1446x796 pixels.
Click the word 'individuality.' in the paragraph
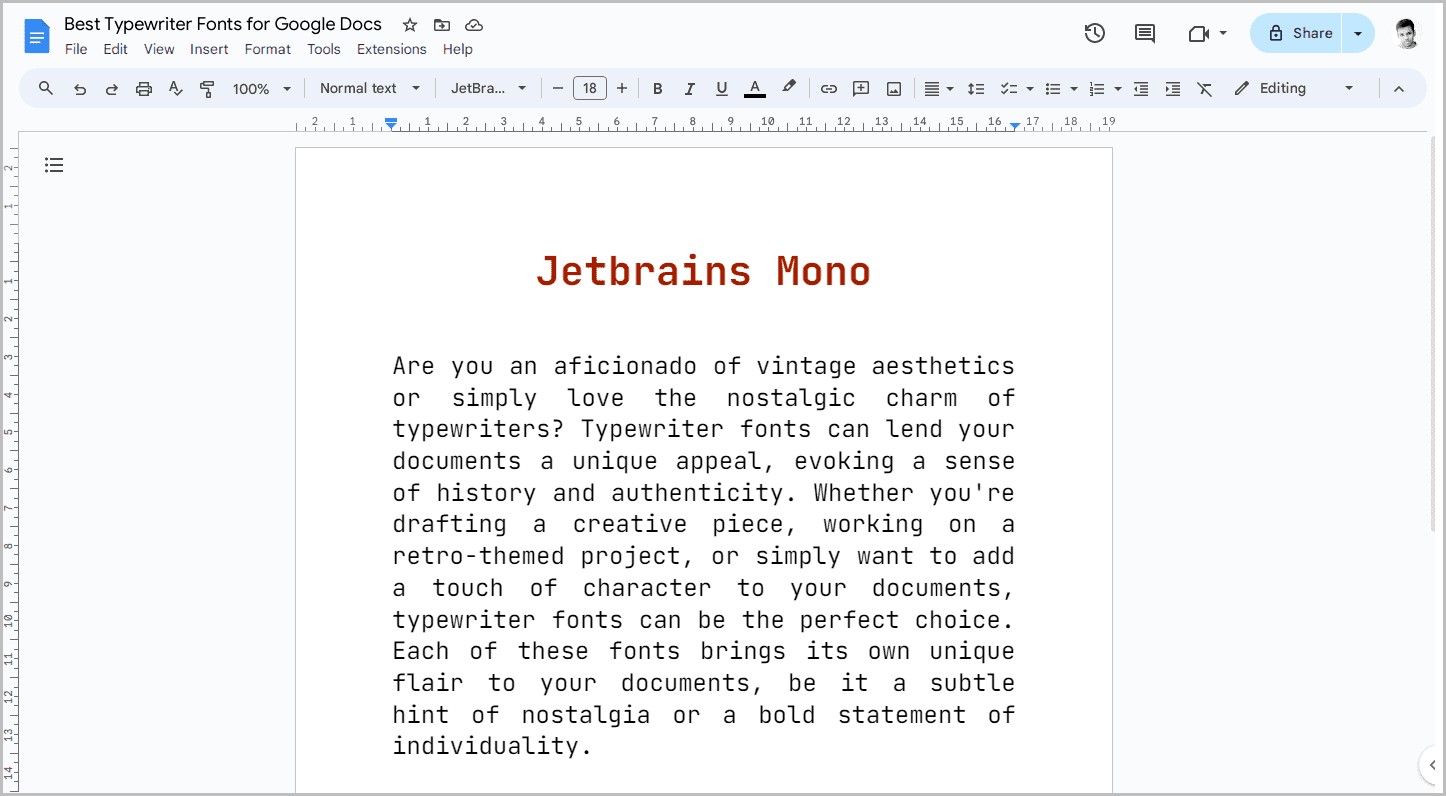[493, 747]
